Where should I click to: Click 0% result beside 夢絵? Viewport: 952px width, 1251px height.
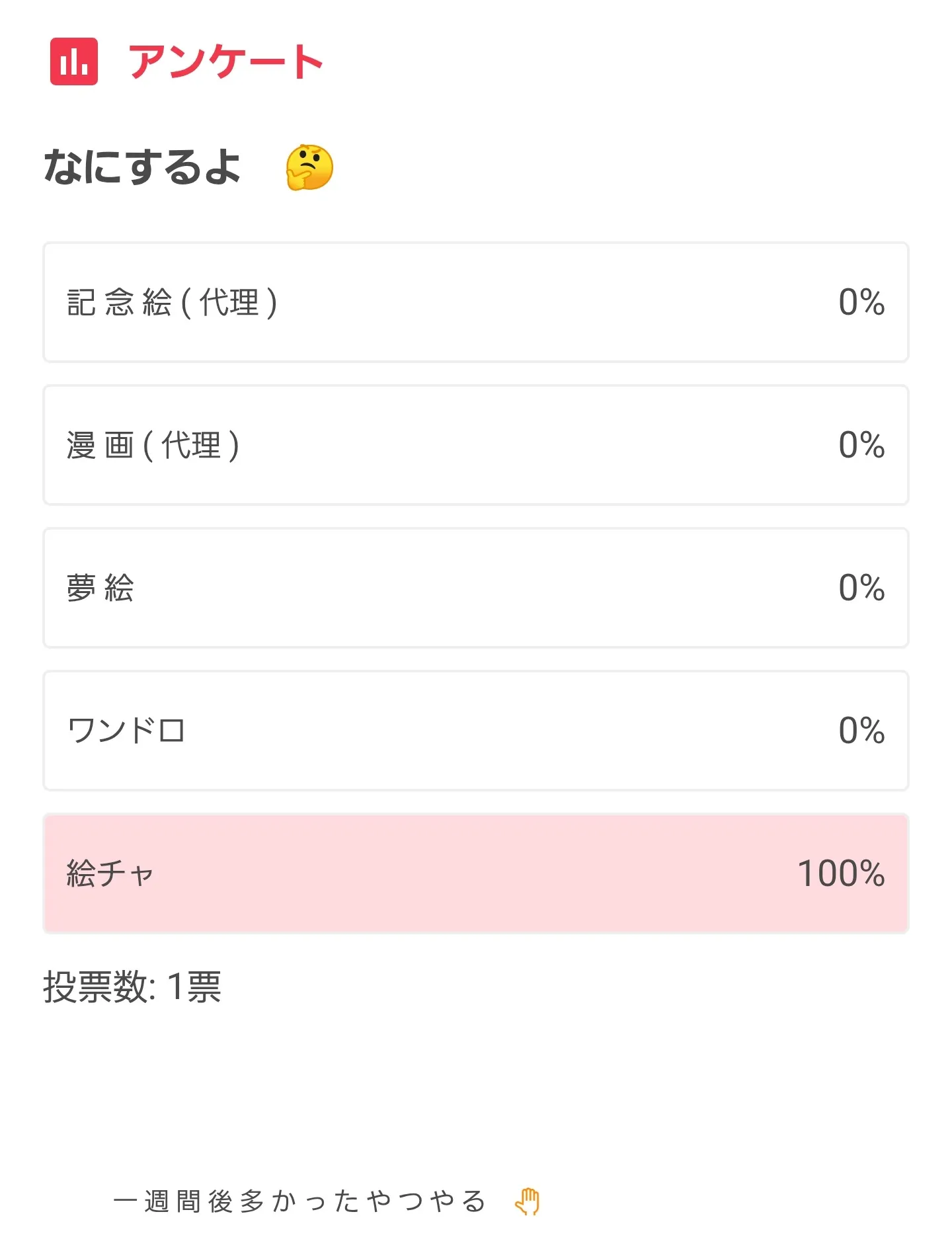point(861,588)
